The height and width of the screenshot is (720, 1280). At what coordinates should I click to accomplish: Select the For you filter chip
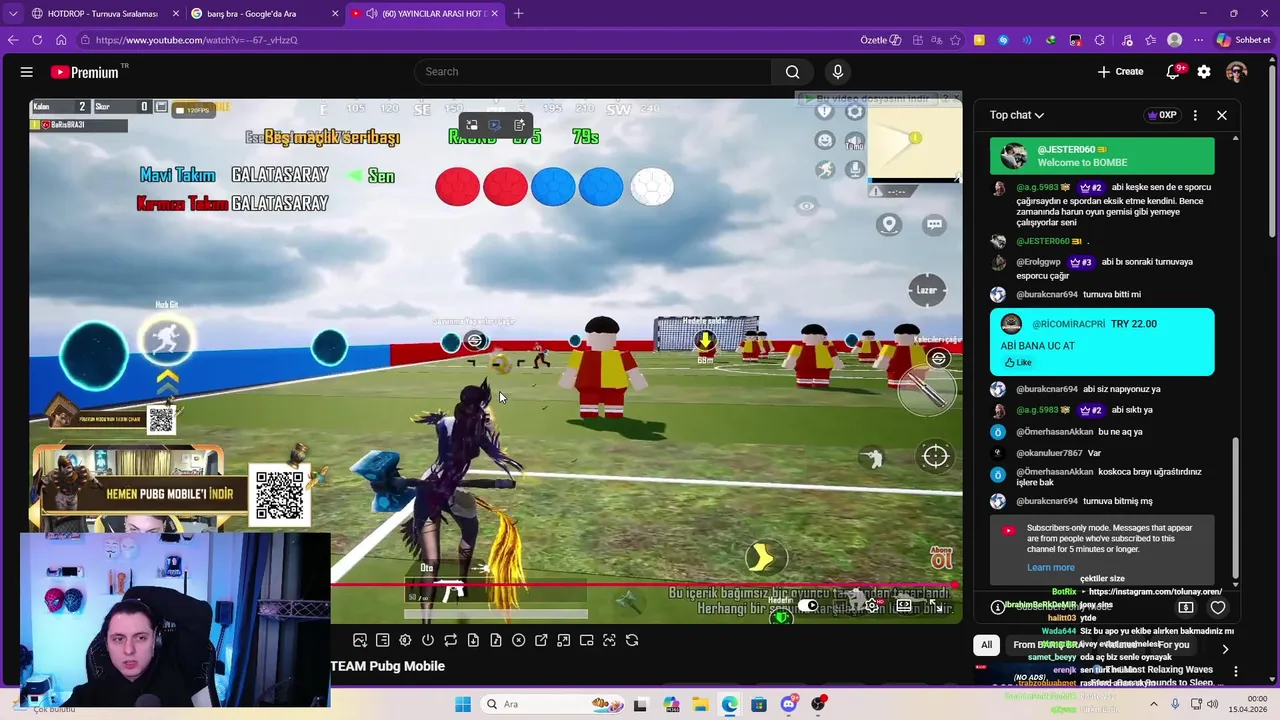pos(1174,645)
